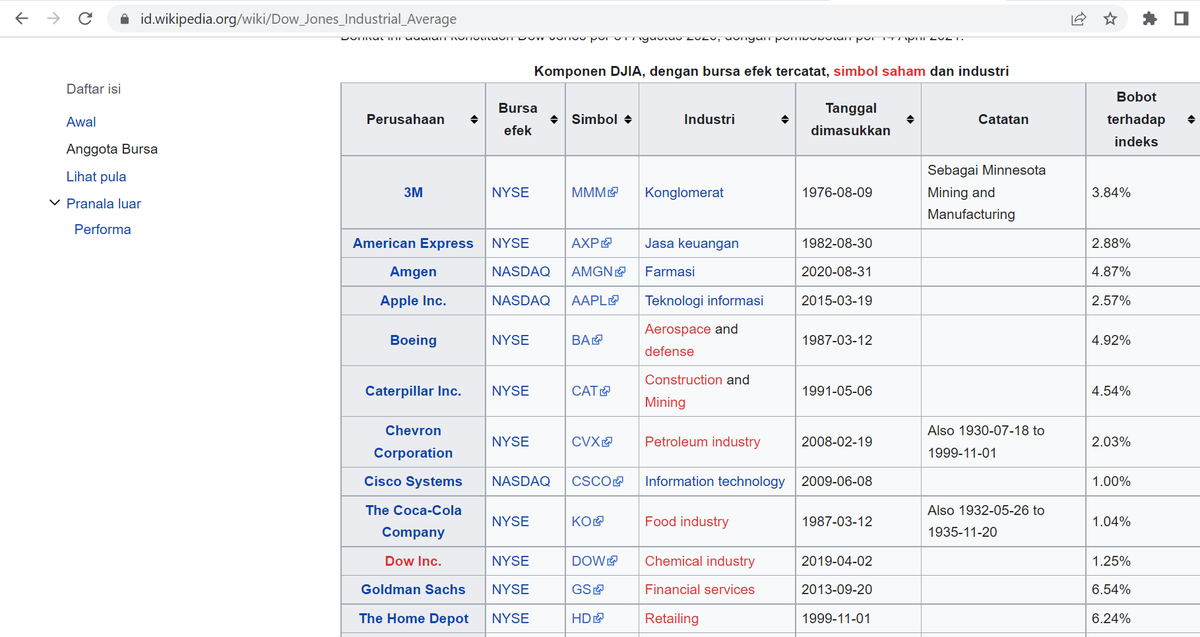Open AXP external ticker link
The image size is (1200, 637).
point(590,244)
